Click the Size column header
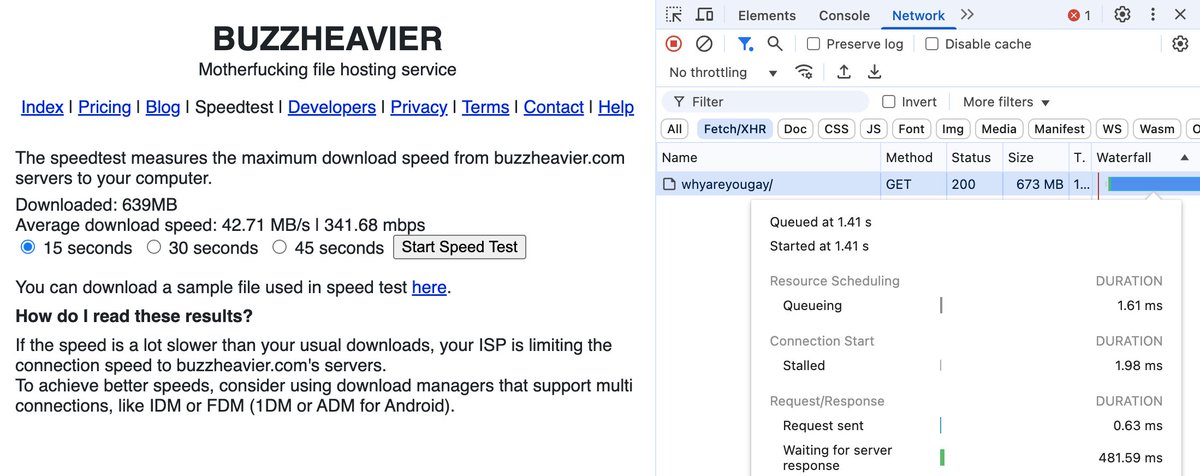The image size is (1200, 476). [1034, 158]
